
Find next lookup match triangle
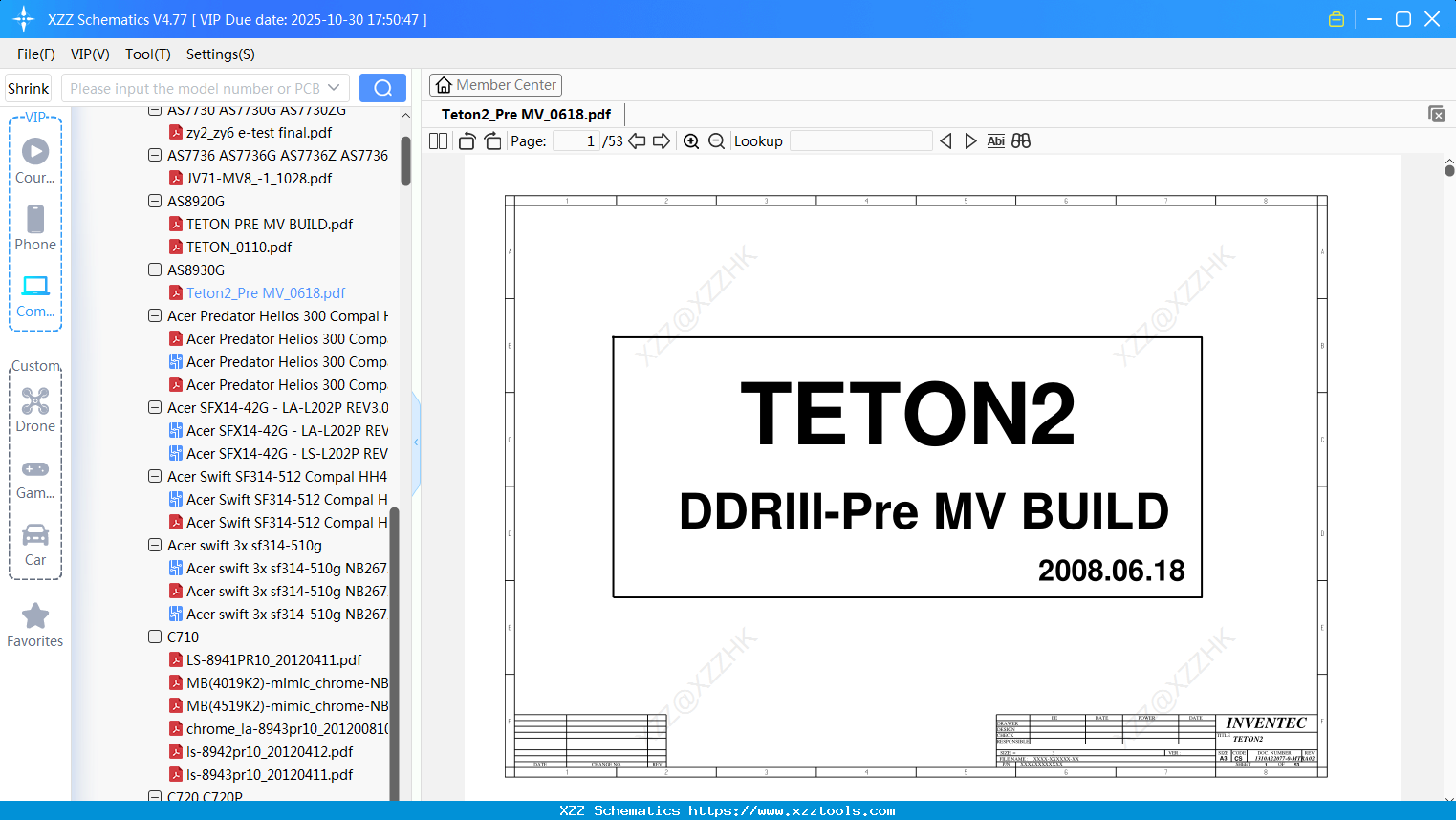[970, 141]
